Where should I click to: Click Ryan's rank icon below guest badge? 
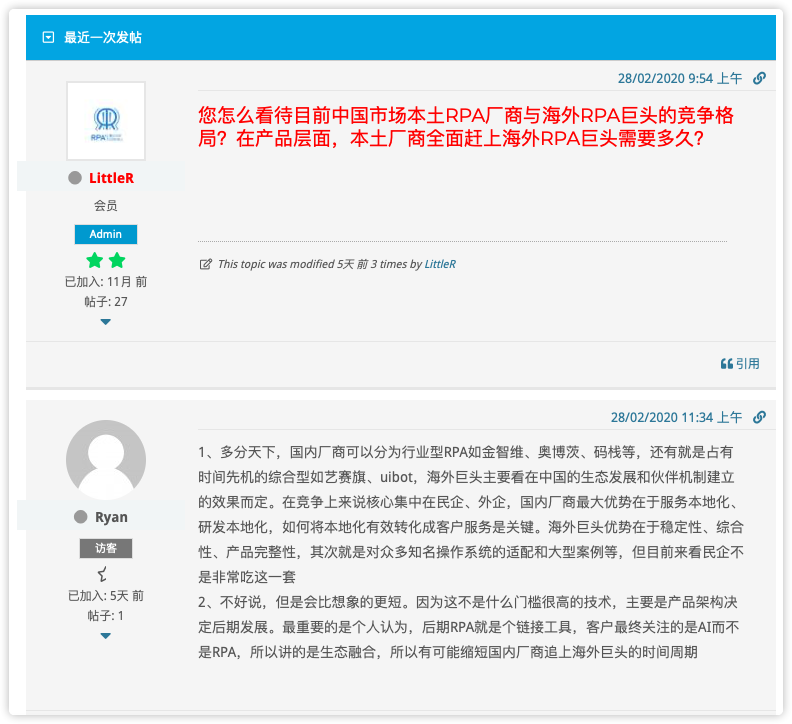(x=103, y=574)
